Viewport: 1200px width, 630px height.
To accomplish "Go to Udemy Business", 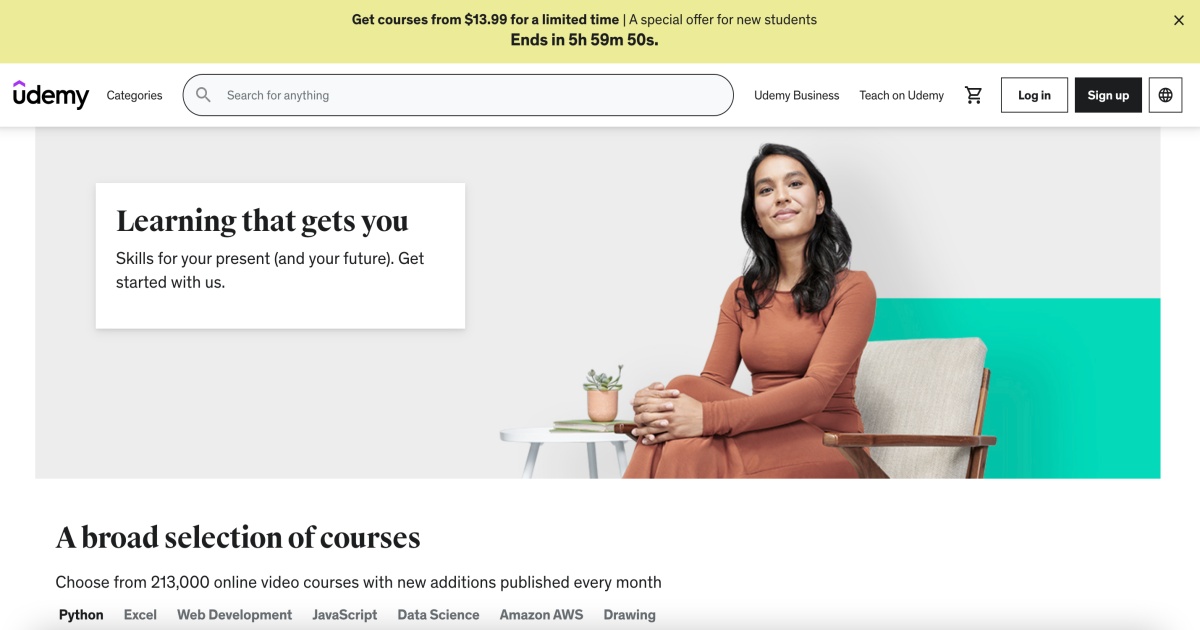I will 796,95.
